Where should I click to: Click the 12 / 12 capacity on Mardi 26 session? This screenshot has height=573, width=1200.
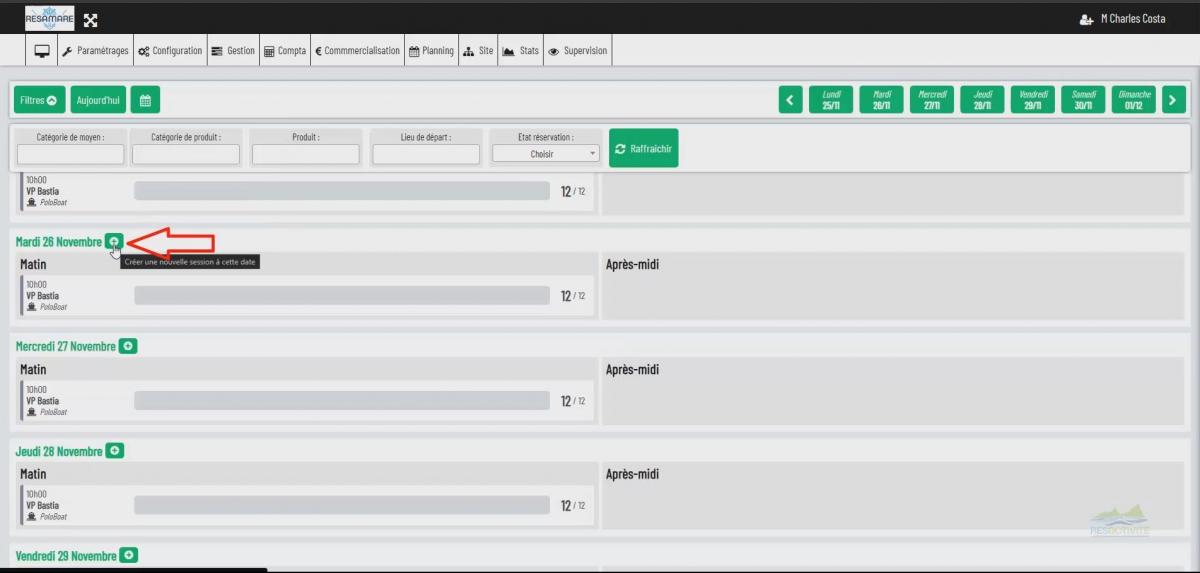(x=573, y=296)
